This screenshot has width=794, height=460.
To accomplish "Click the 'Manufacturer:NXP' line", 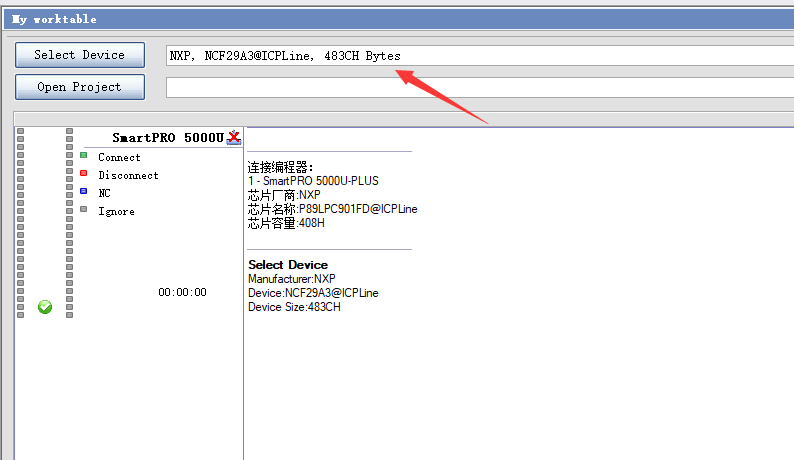I will click(x=292, y=279).
